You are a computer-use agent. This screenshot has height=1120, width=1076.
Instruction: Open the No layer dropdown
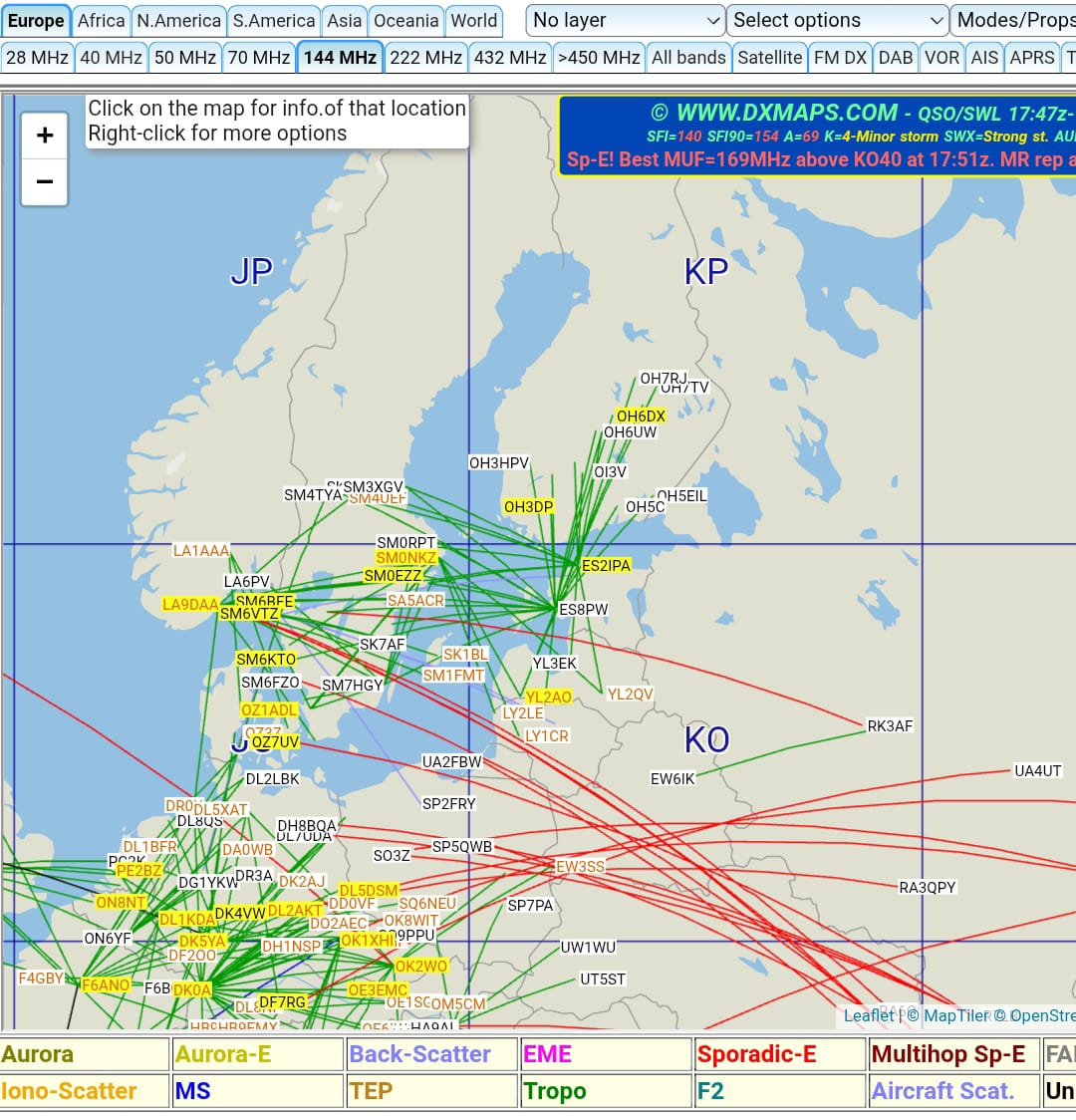[x=625, y=20]
